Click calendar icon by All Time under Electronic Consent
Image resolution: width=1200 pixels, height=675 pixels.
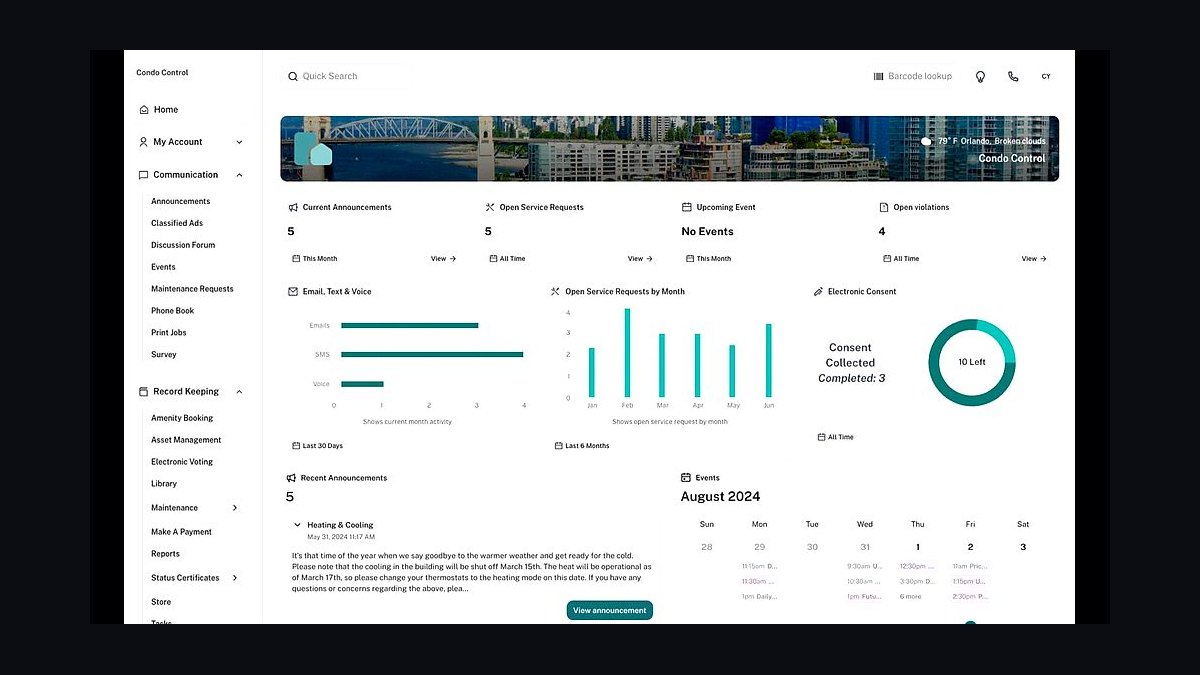coord(821,437)
